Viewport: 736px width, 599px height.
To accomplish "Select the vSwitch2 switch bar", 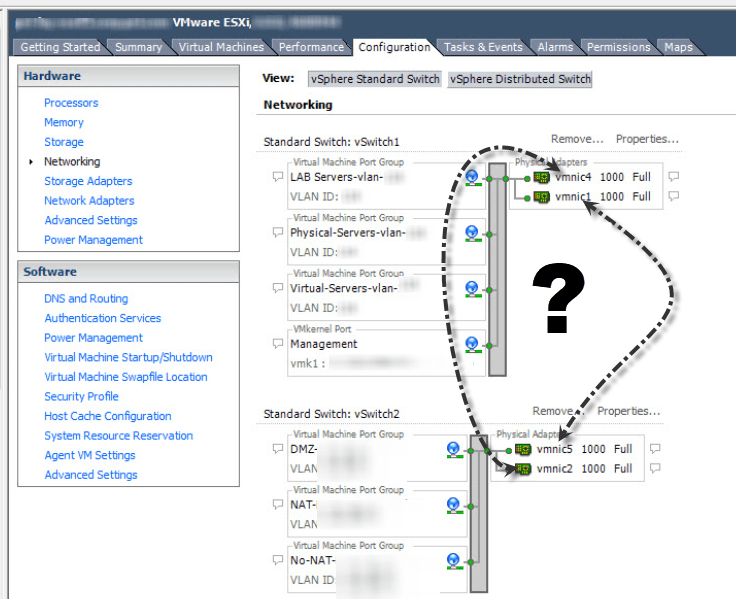I will (x=479, y=514).
